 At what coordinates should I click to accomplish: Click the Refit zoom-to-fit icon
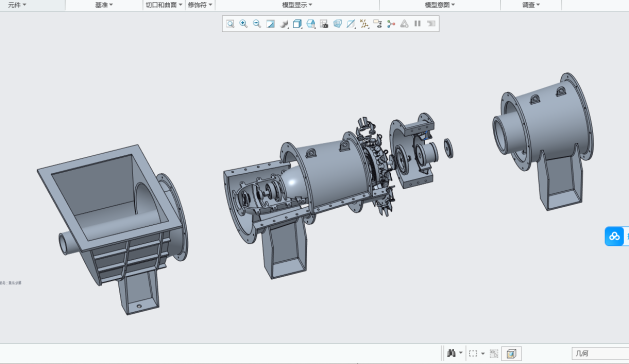230,24
